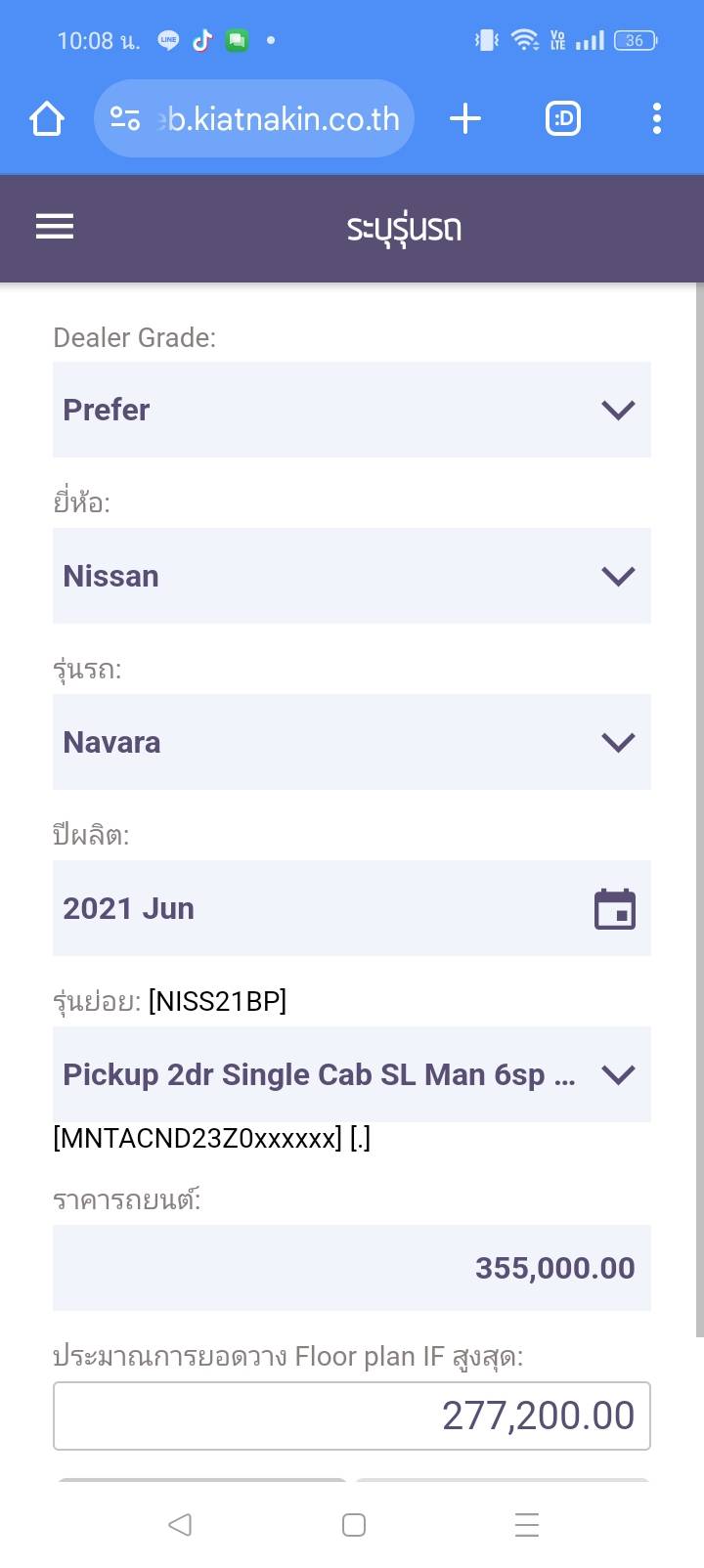
Task: Click the Floor plan IF amount field
Action: 351,1416
